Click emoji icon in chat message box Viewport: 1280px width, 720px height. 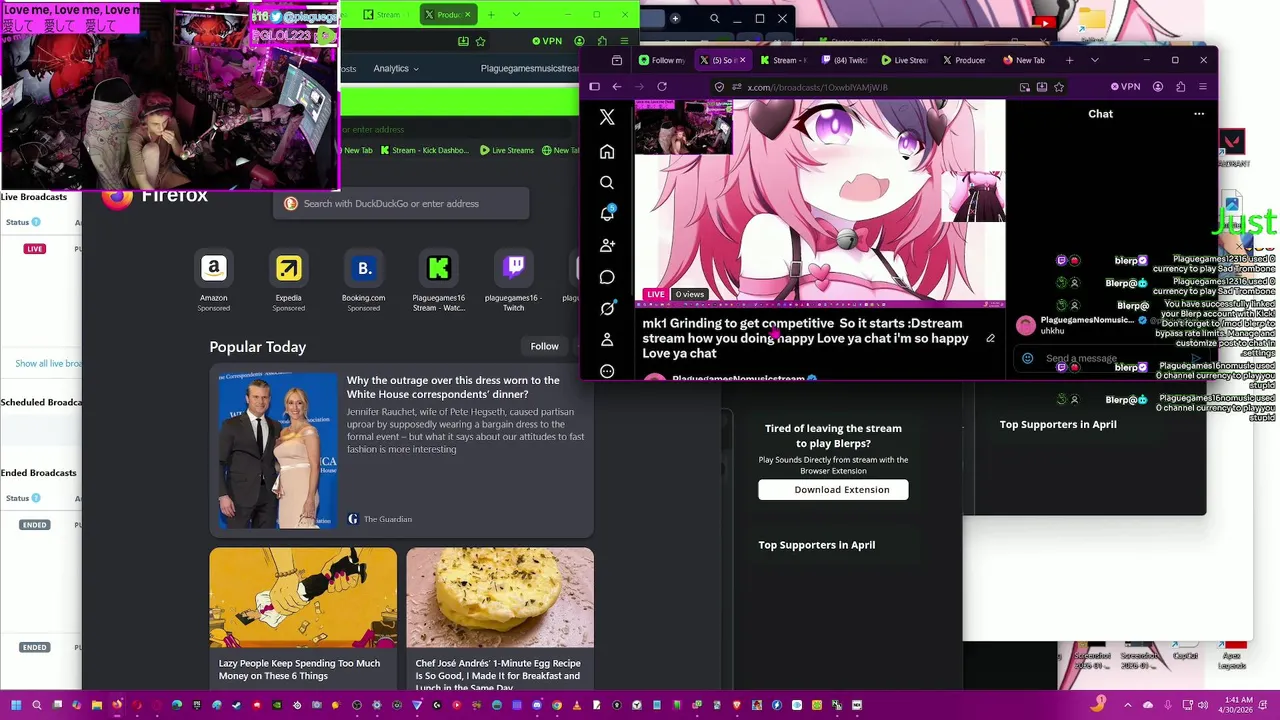[1027, 358]
